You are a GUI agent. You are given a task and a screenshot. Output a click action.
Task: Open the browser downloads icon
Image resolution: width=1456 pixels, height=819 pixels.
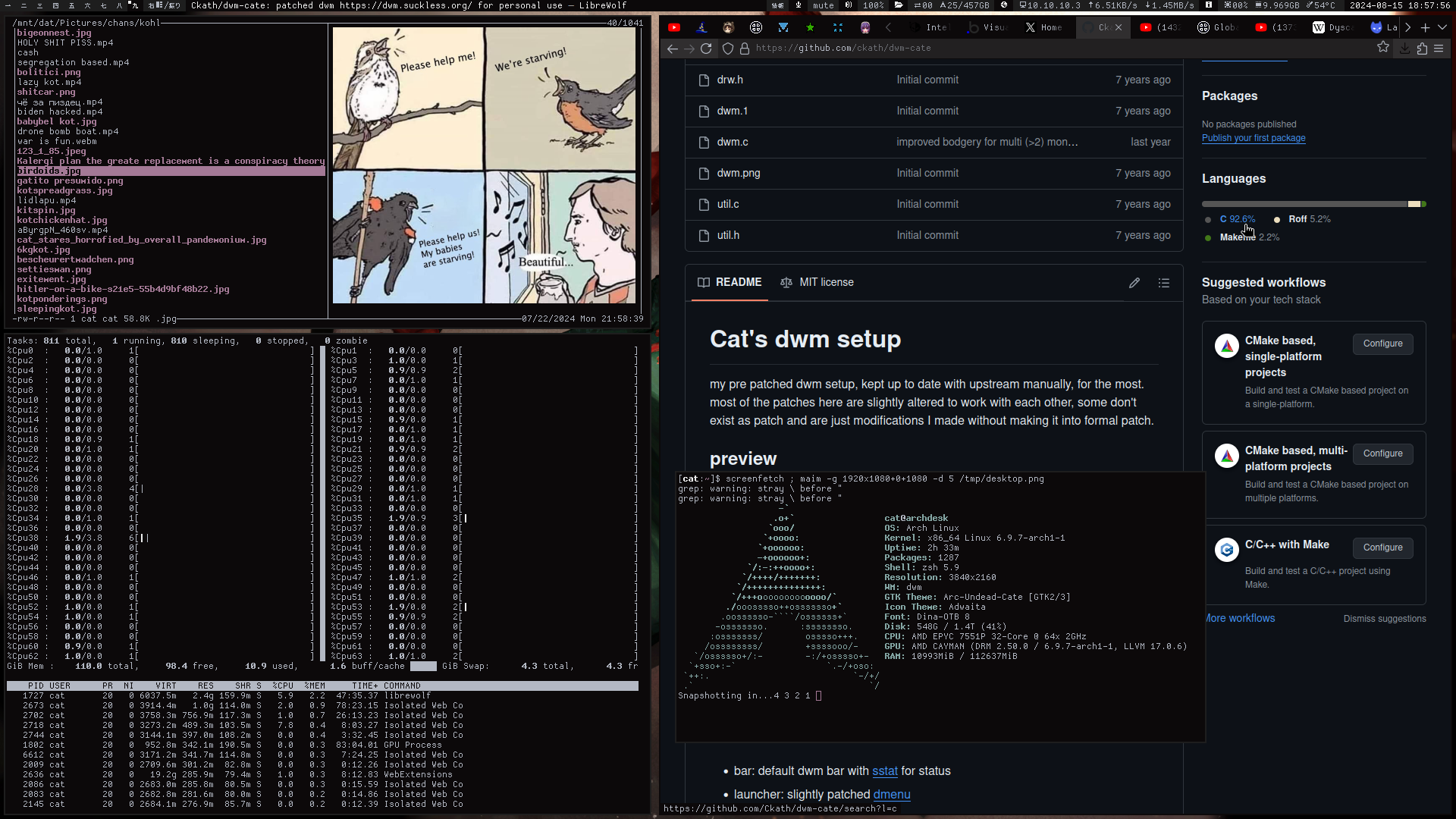pyautogui.click(x=1404, y=49)
